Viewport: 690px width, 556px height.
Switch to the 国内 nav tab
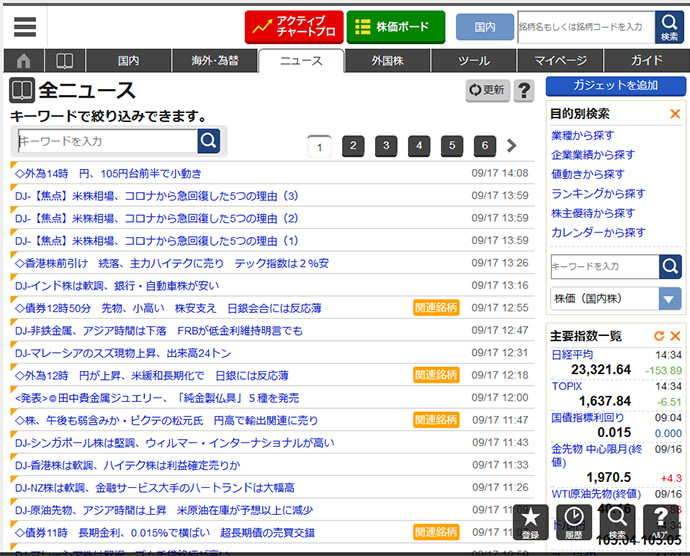pos(128,60)
